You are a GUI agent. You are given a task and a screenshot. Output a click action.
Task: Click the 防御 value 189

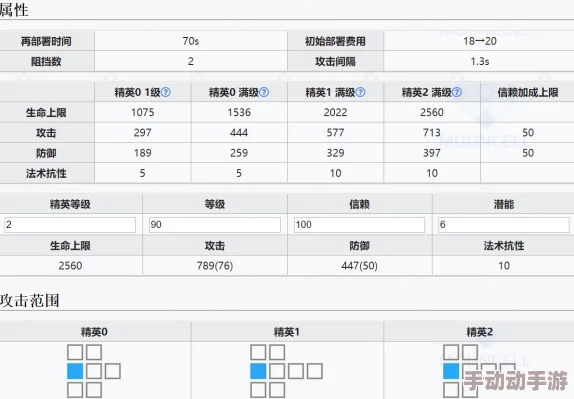pyautogui.click(x=143, y=153)
